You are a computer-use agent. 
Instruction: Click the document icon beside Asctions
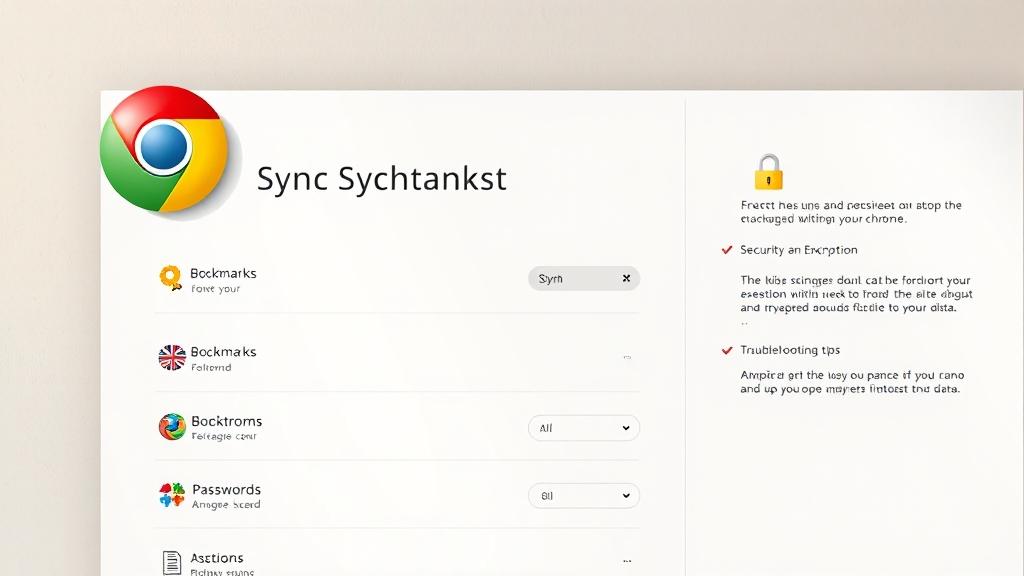click(172, 562)
